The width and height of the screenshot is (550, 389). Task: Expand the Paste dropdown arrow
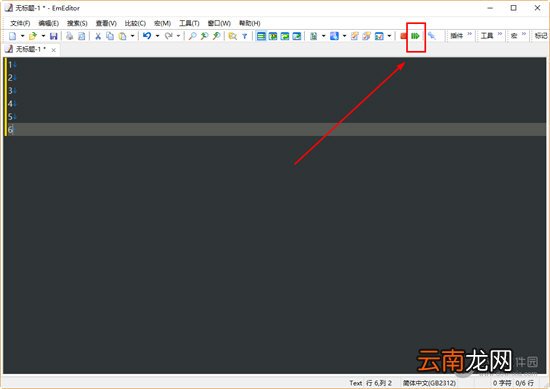coord(133,36)
